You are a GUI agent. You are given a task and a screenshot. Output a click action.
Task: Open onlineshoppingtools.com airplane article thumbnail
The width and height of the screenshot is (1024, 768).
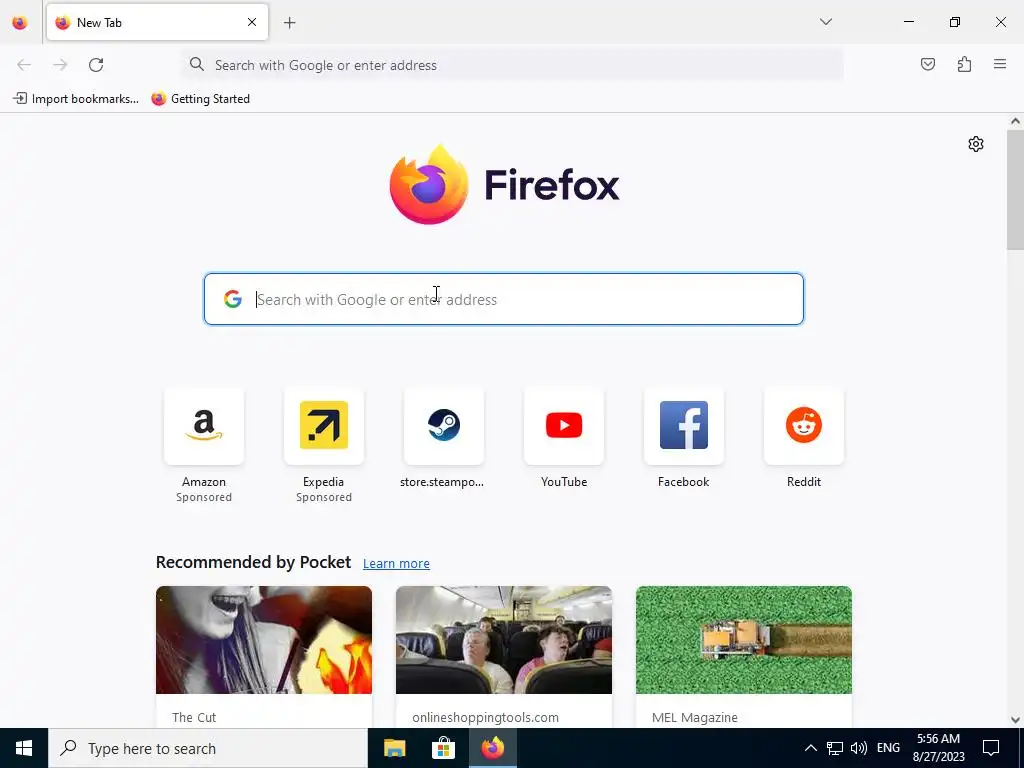click(x=504, y=640)
